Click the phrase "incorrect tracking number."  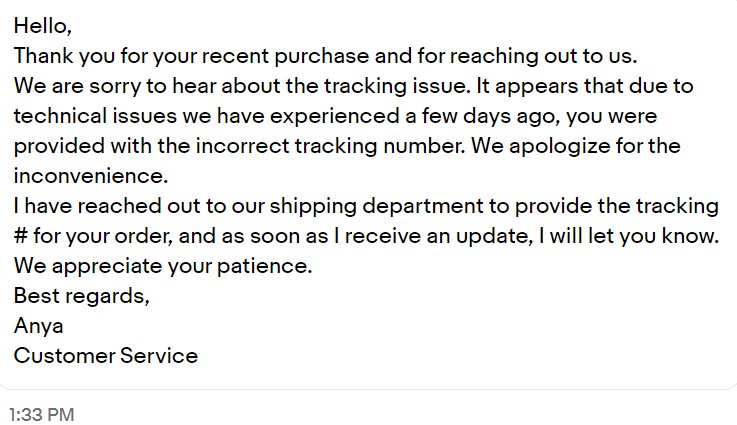[330, 146]
